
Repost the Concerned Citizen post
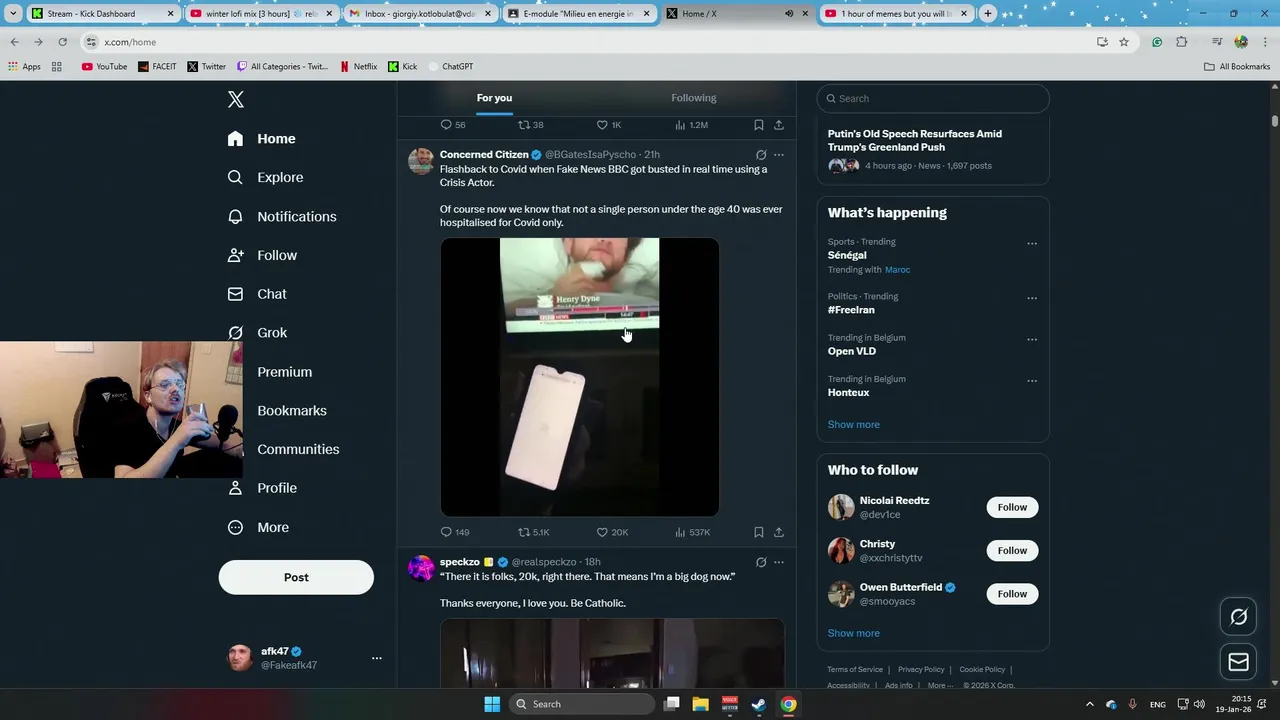pyautogui.click(x=524, y=532)
